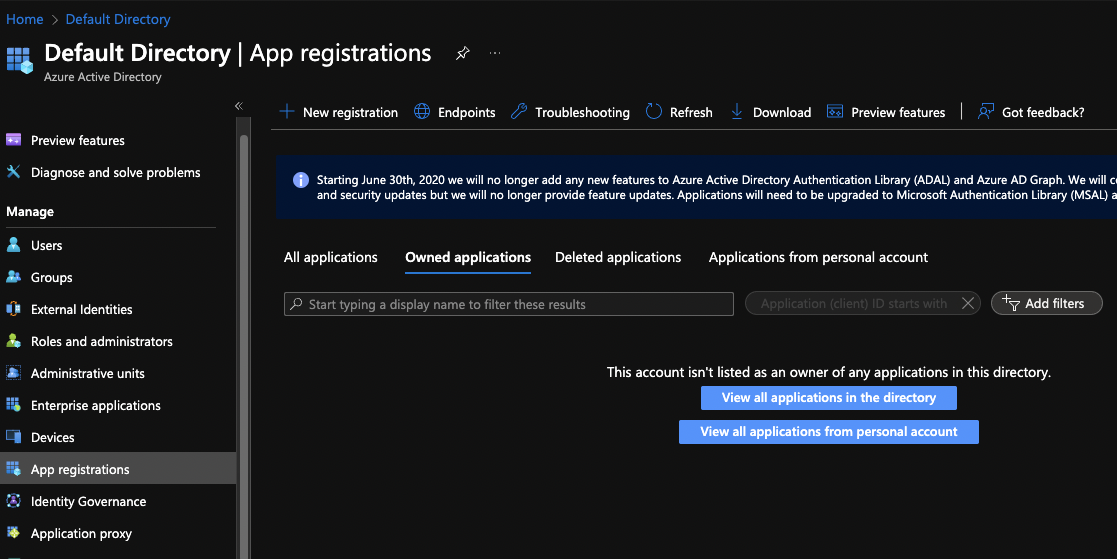Click the Enterprise applications icon
Screen dimensions: 1117x559
pyautogui.click(x=14, y=404)
